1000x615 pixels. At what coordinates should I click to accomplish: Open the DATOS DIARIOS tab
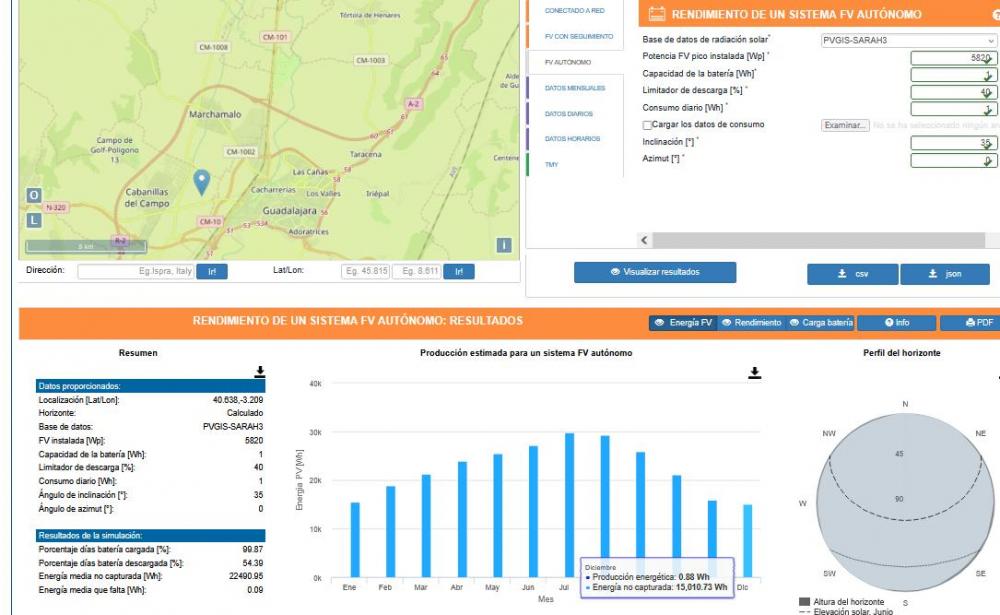[569, 114]
